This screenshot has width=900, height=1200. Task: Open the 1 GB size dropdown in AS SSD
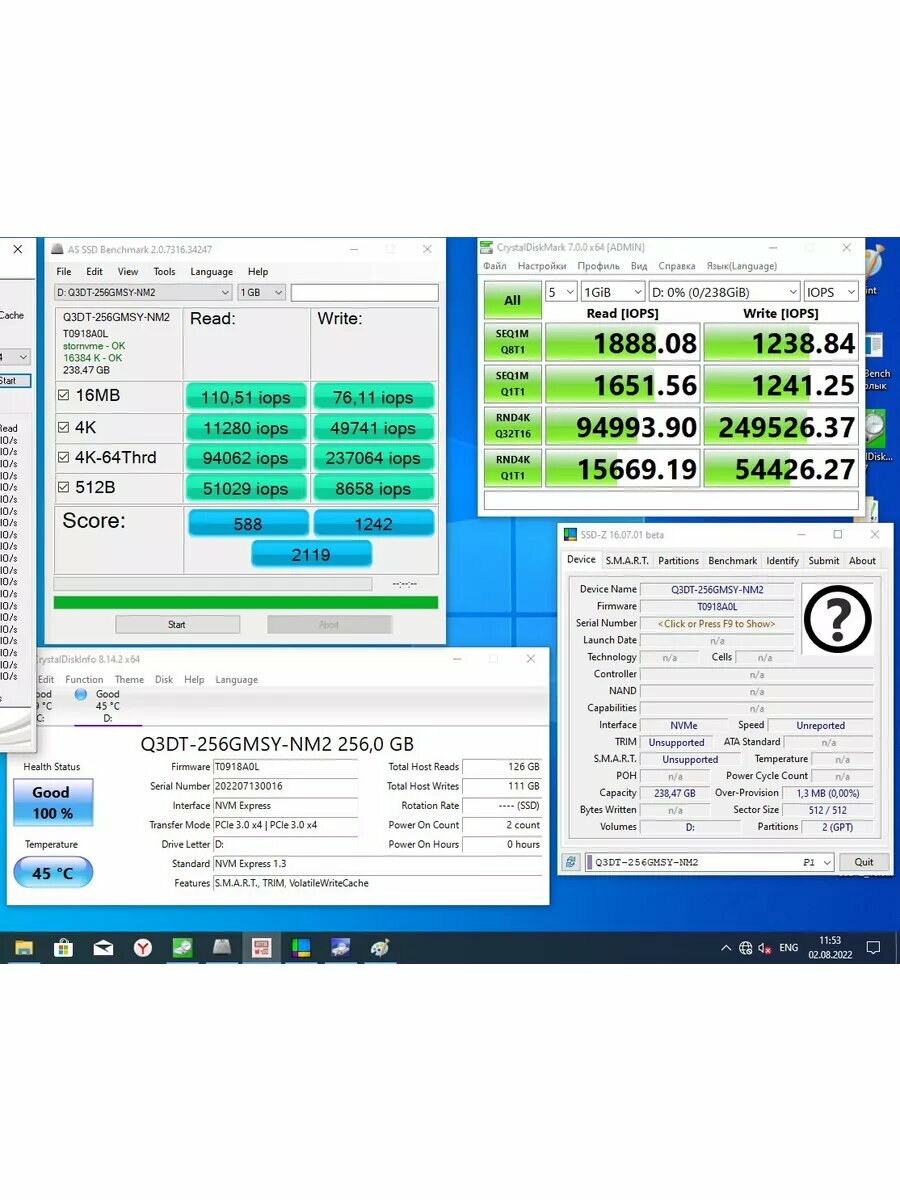pyautogui.click(x=261, y=292)
